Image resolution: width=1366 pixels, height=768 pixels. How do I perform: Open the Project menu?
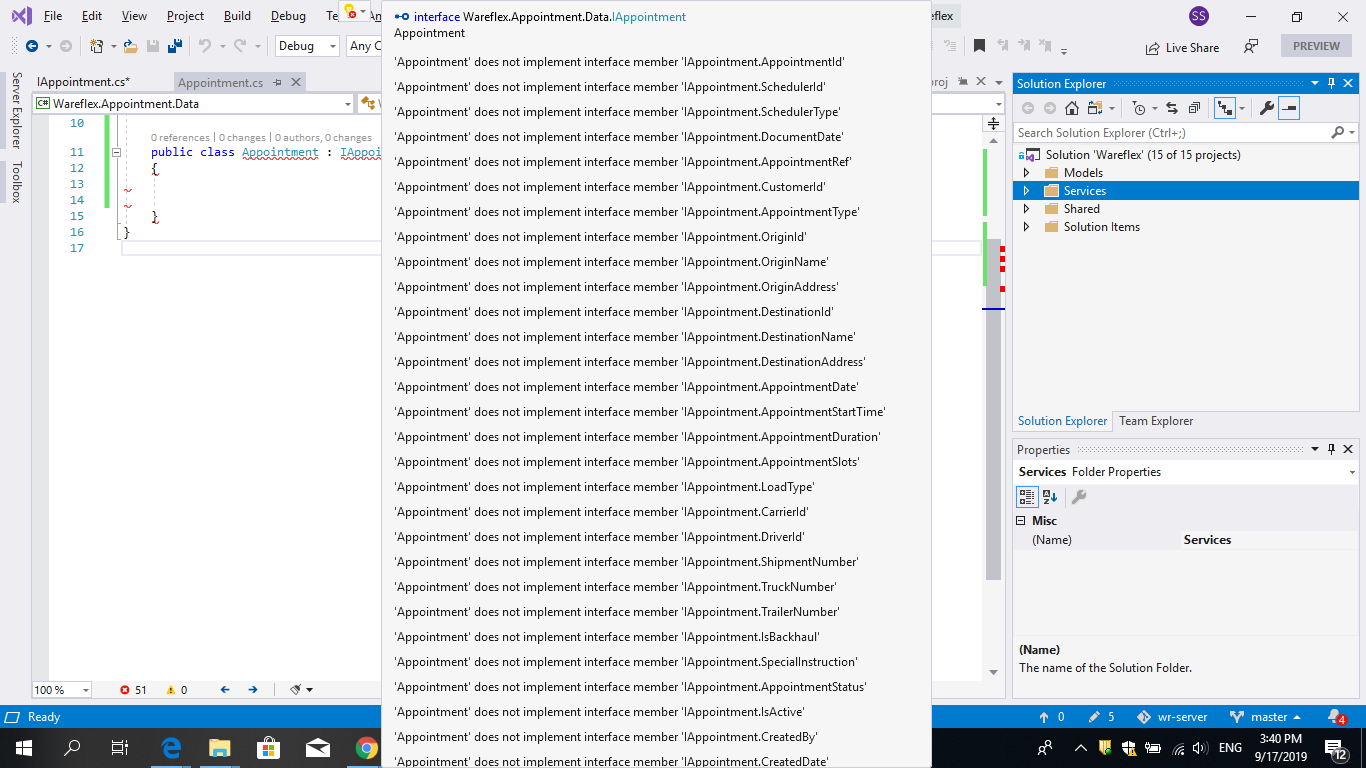(184, 15)
